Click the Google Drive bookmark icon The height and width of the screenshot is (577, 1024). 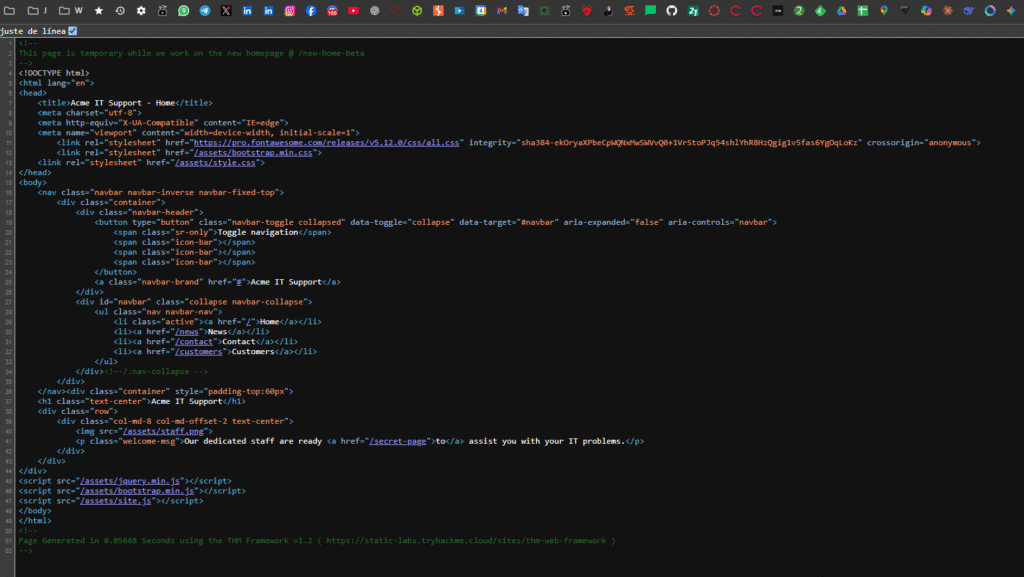click(841, 11)
